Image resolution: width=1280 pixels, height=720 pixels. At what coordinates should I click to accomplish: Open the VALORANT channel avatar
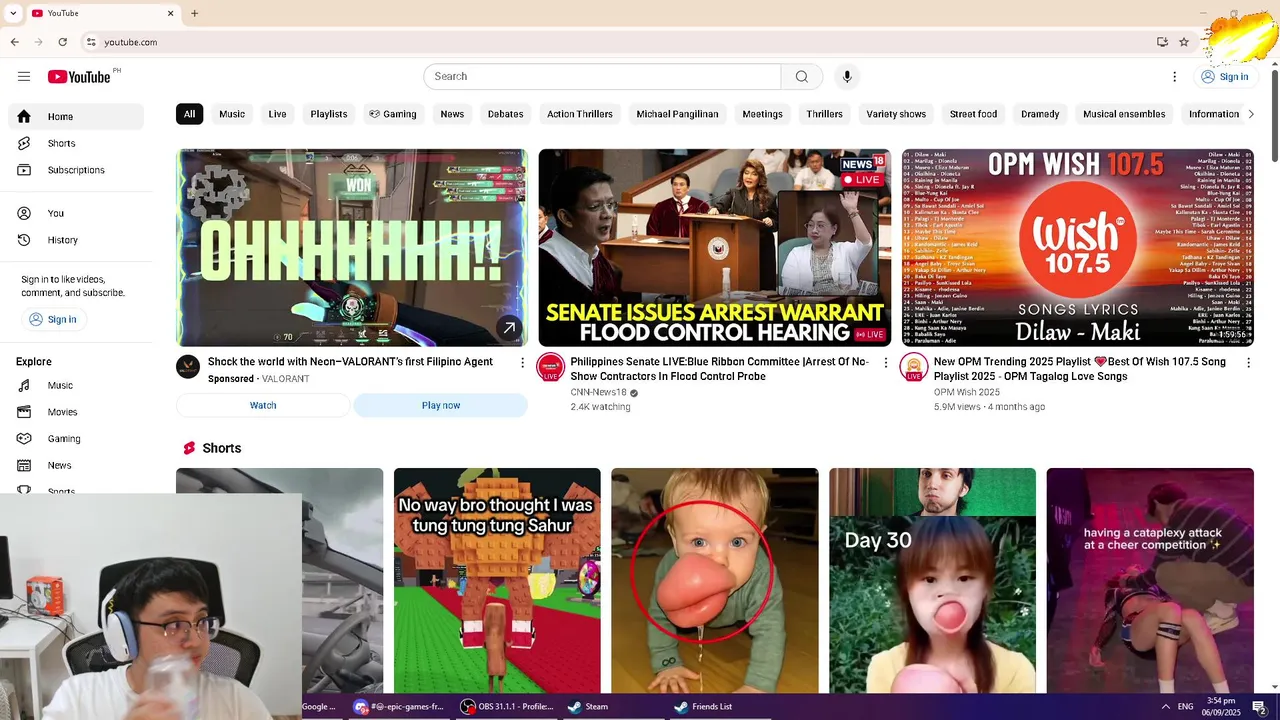coord(188,367)
